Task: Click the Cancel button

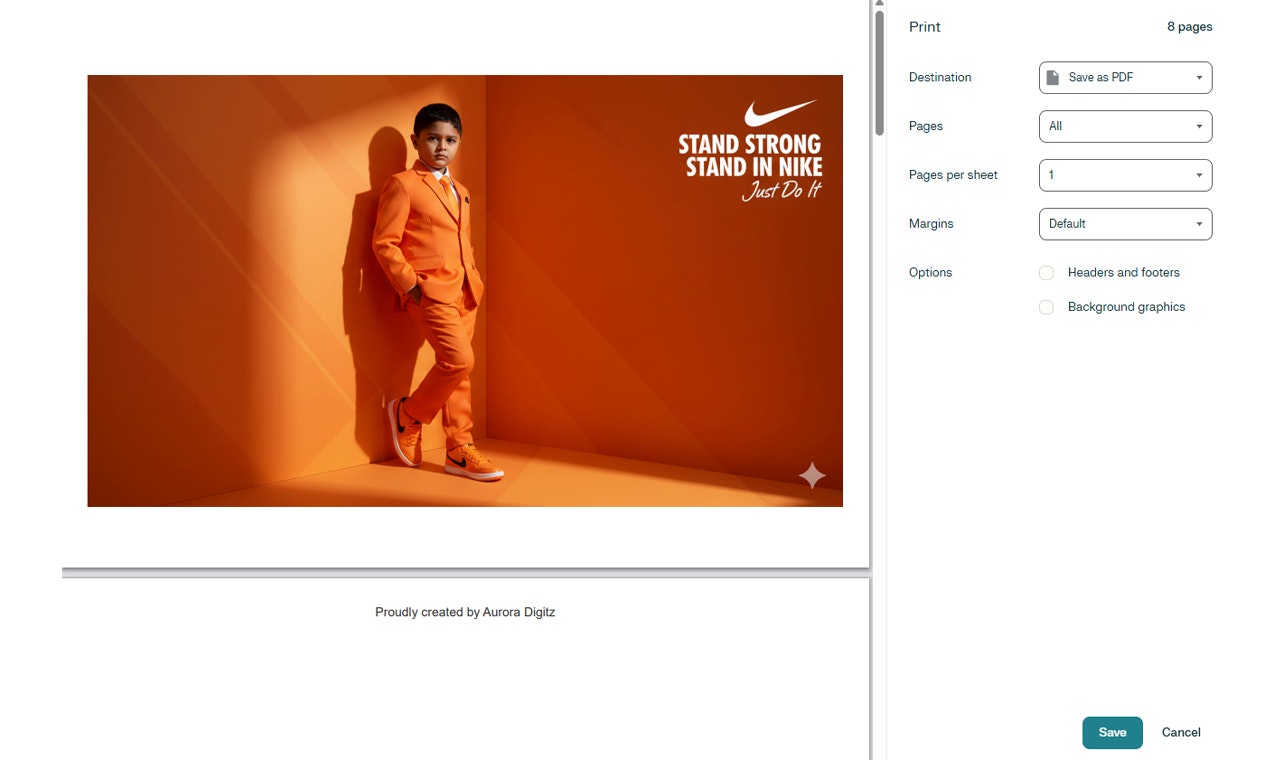Action: pos(1181,732)
